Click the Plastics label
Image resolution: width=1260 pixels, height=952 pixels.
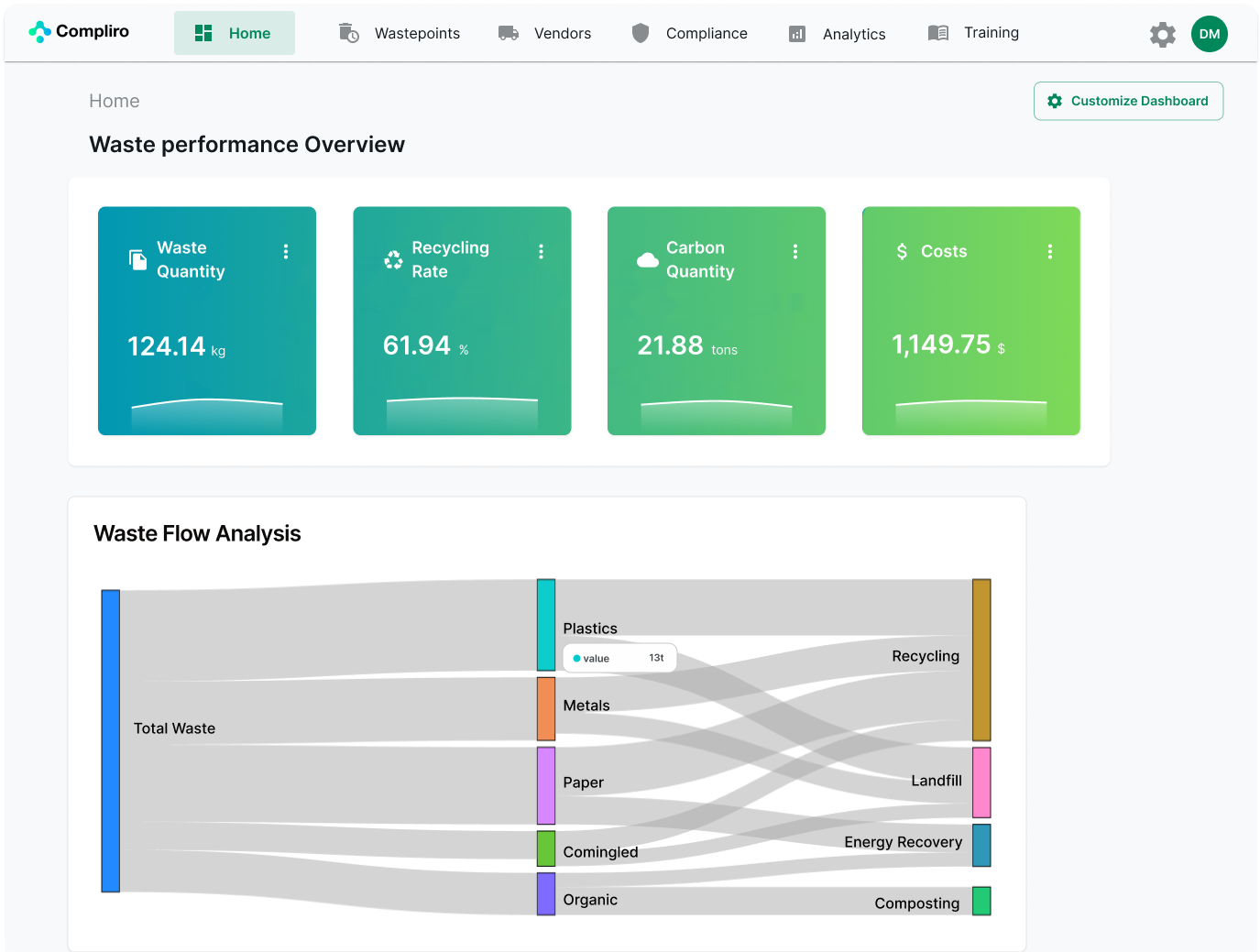(x=590, y=629)
